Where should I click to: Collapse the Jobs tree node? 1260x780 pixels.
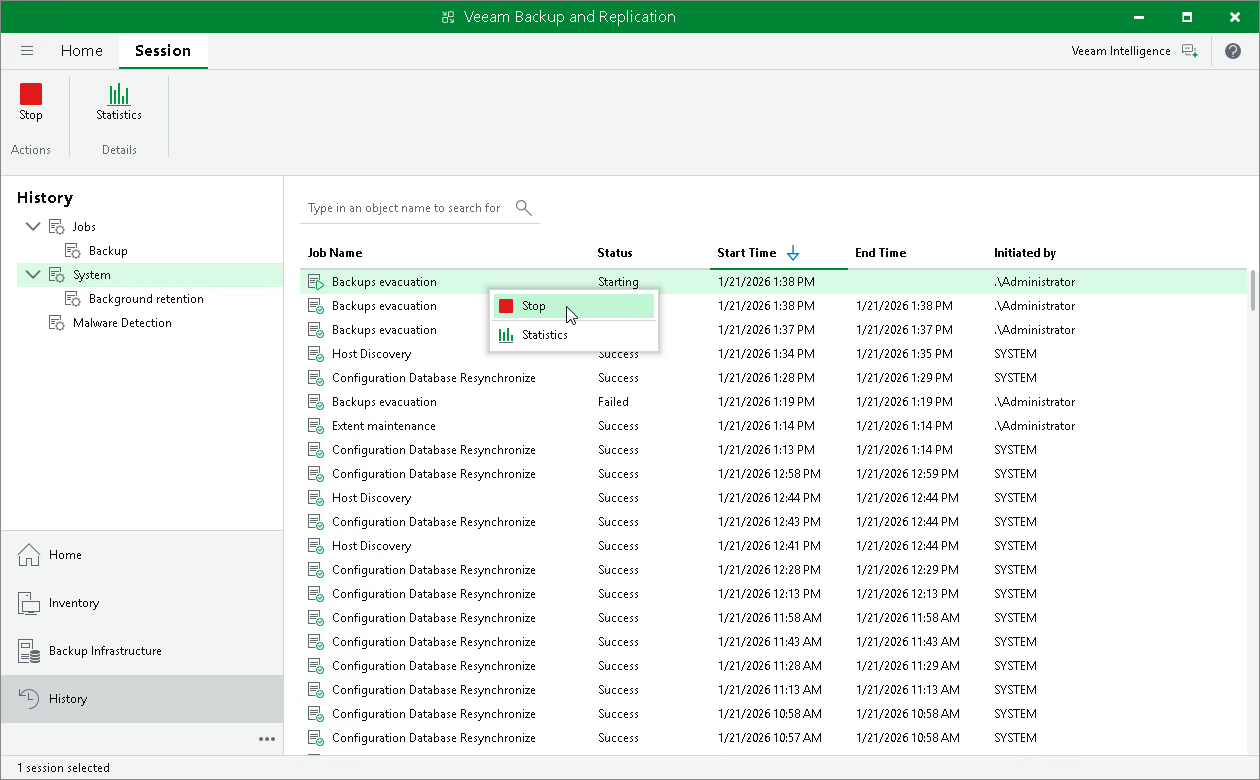click(x=32, y=227)
